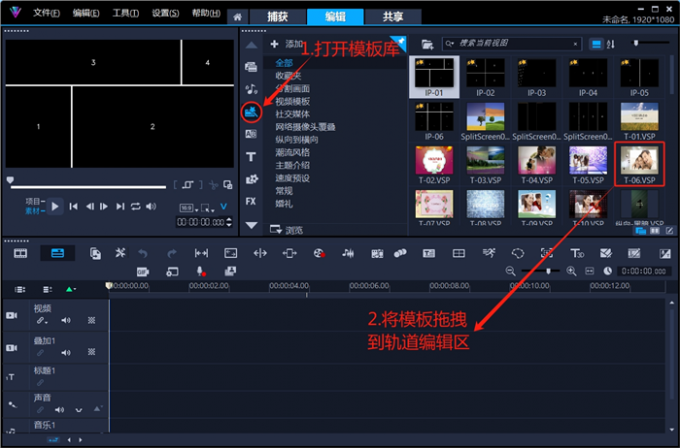Image resolution: width=680 pixels, height=448 pixels.
Task: Click the record/capture option film reel icon
Action: pyautogui.click(x=319, y=253)
